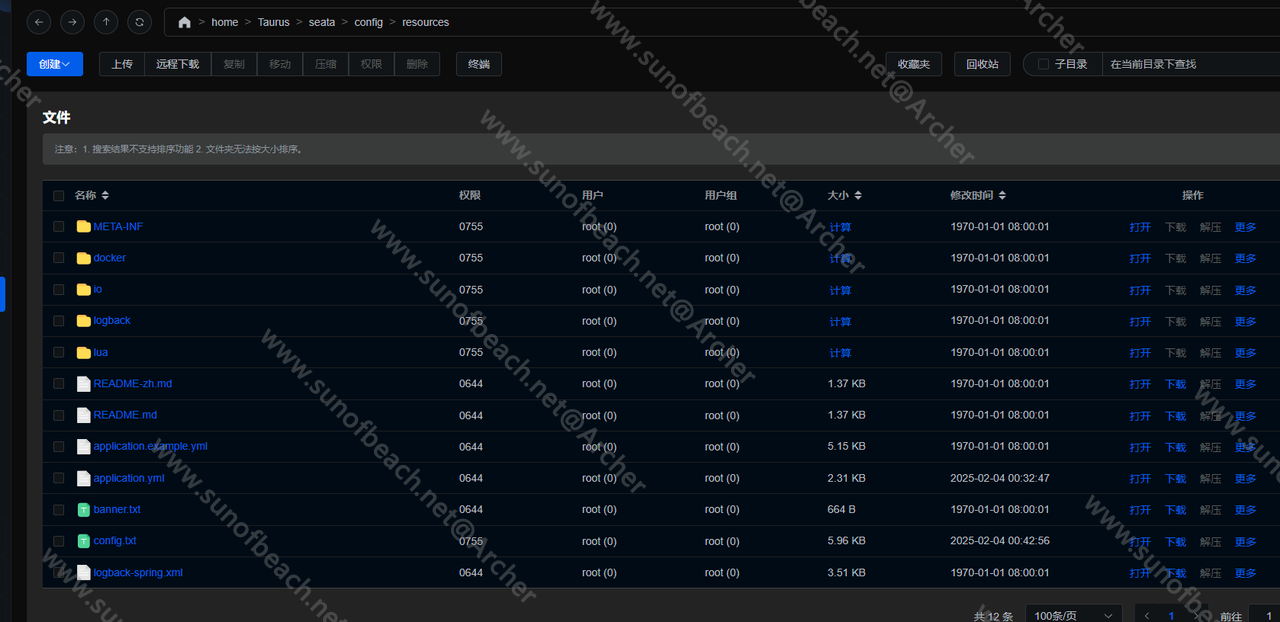Click the 664 B size value
The image size is (1280, 622).
coord(842,510)
